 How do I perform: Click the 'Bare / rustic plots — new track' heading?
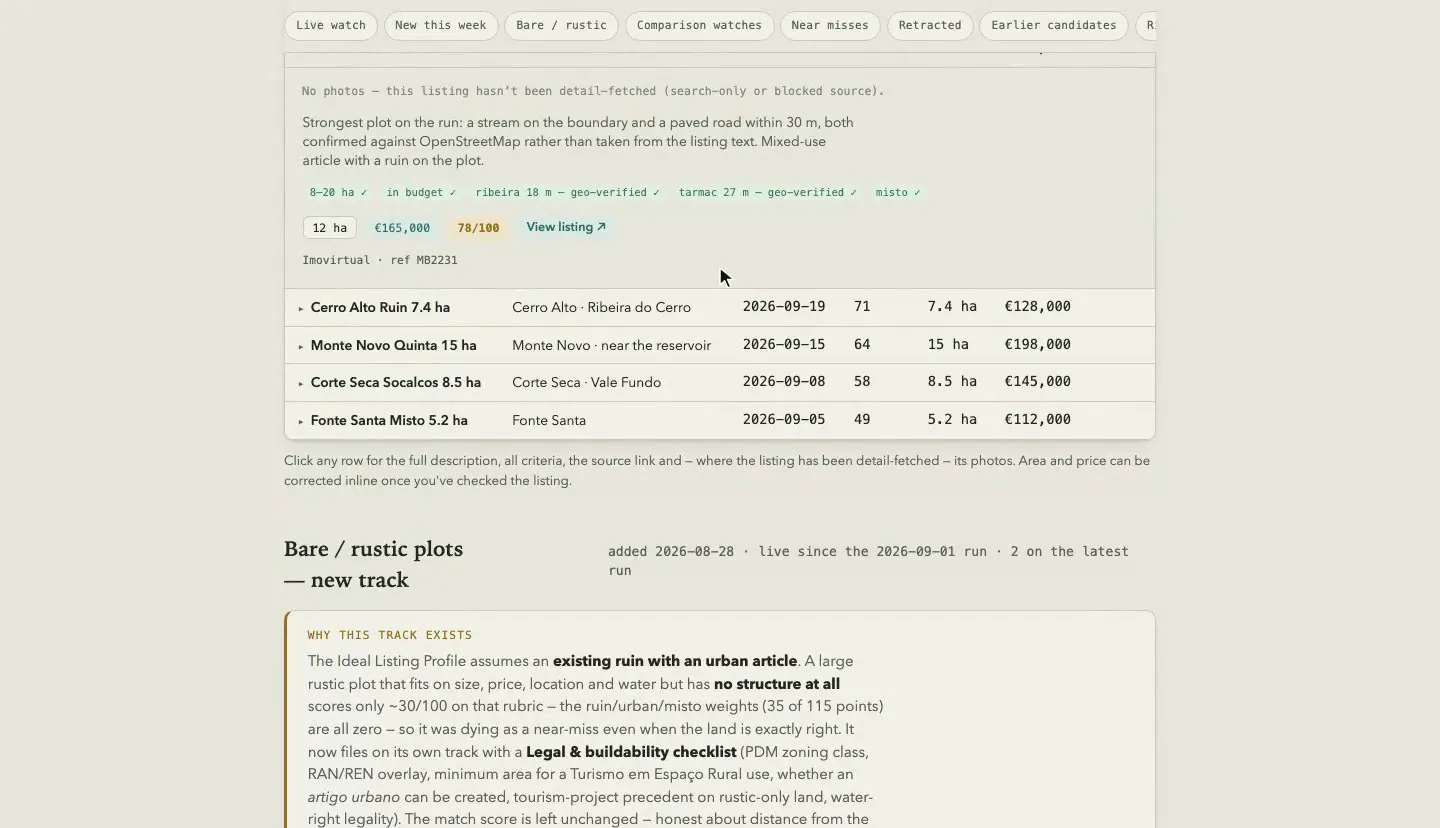pyautogui.click(x=373, y=564)
